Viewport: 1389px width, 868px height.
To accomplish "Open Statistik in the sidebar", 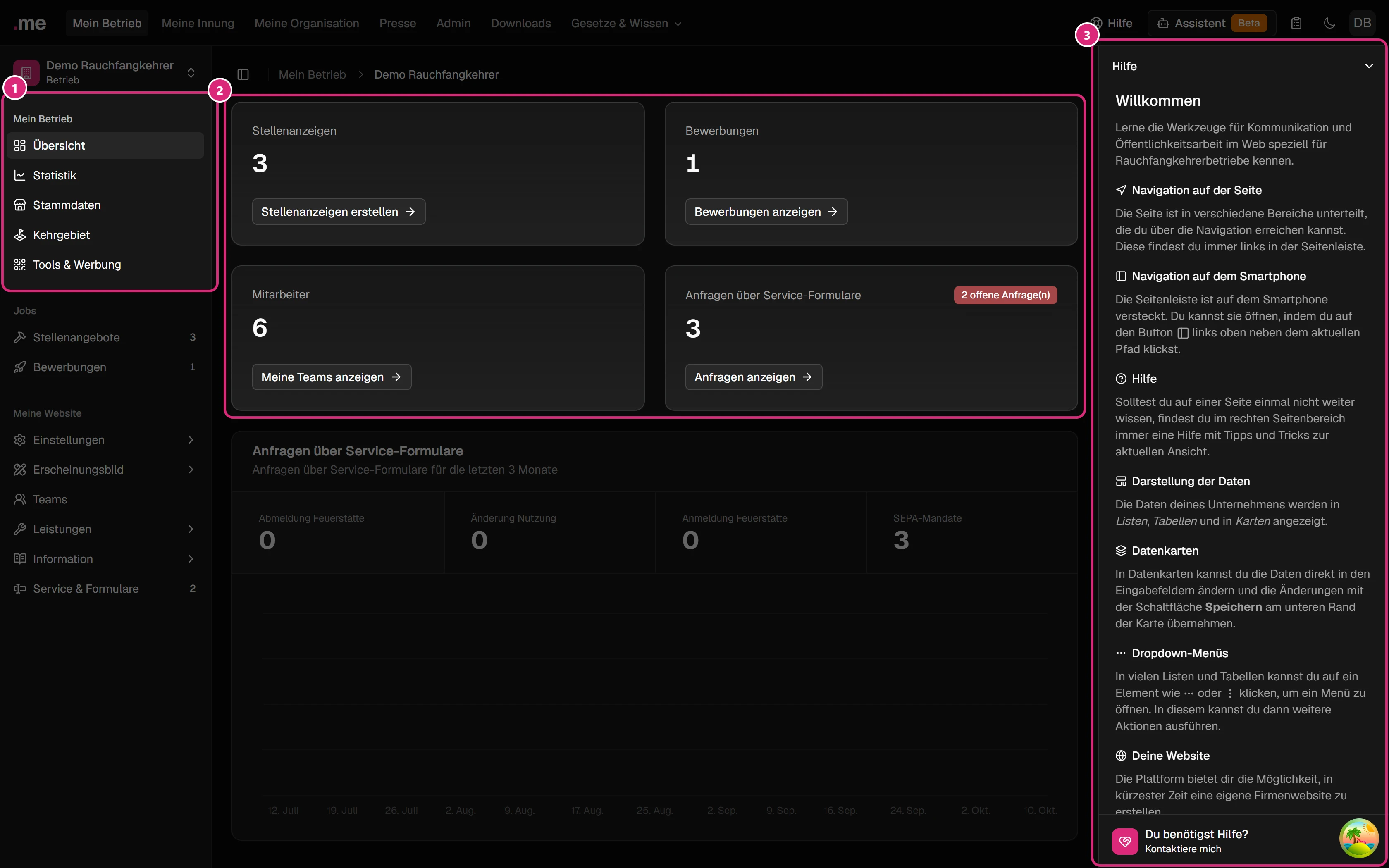I will [x=105, y=176].
